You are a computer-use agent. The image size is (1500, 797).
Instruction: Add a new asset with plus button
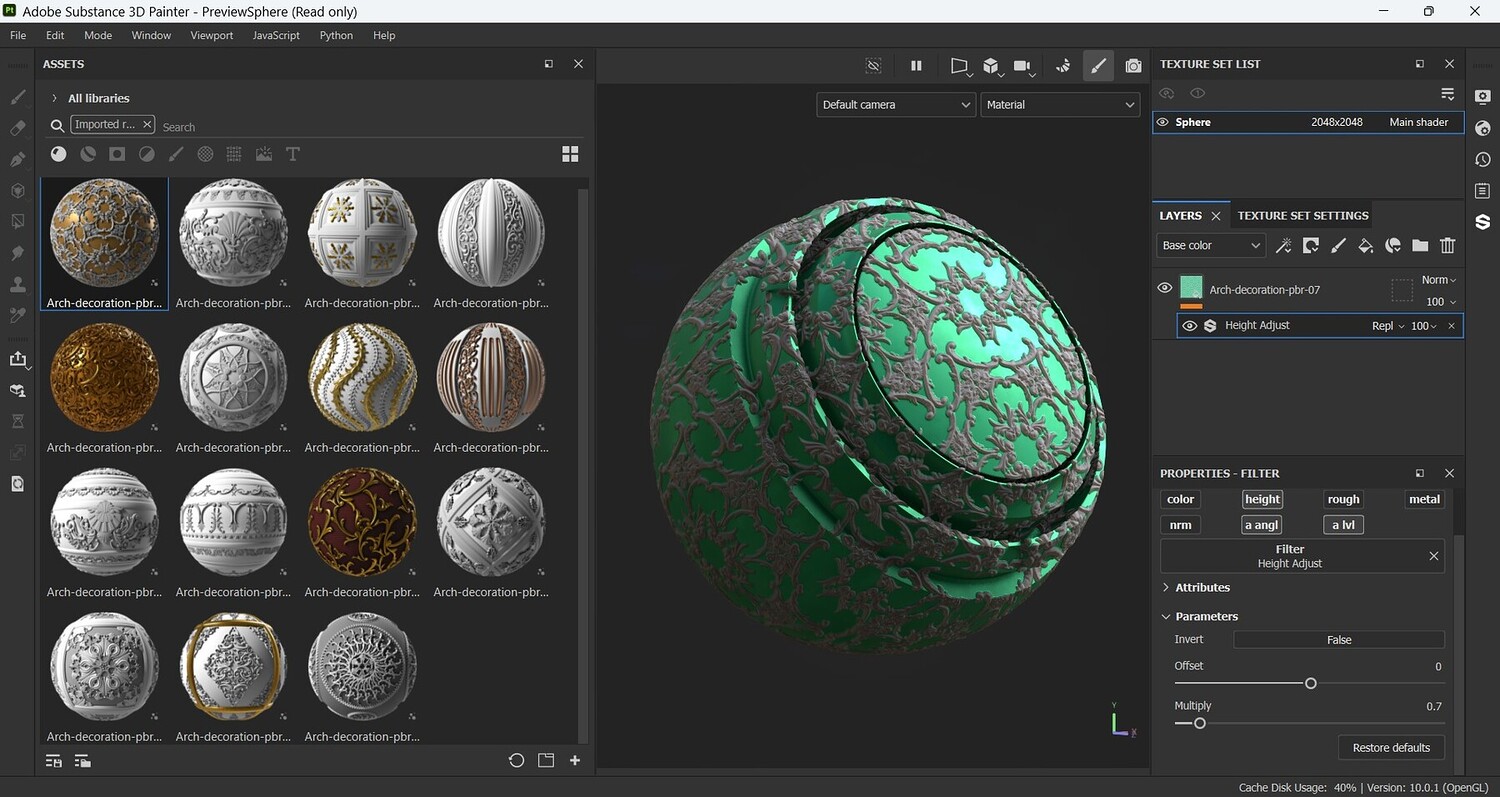[575, 760]
